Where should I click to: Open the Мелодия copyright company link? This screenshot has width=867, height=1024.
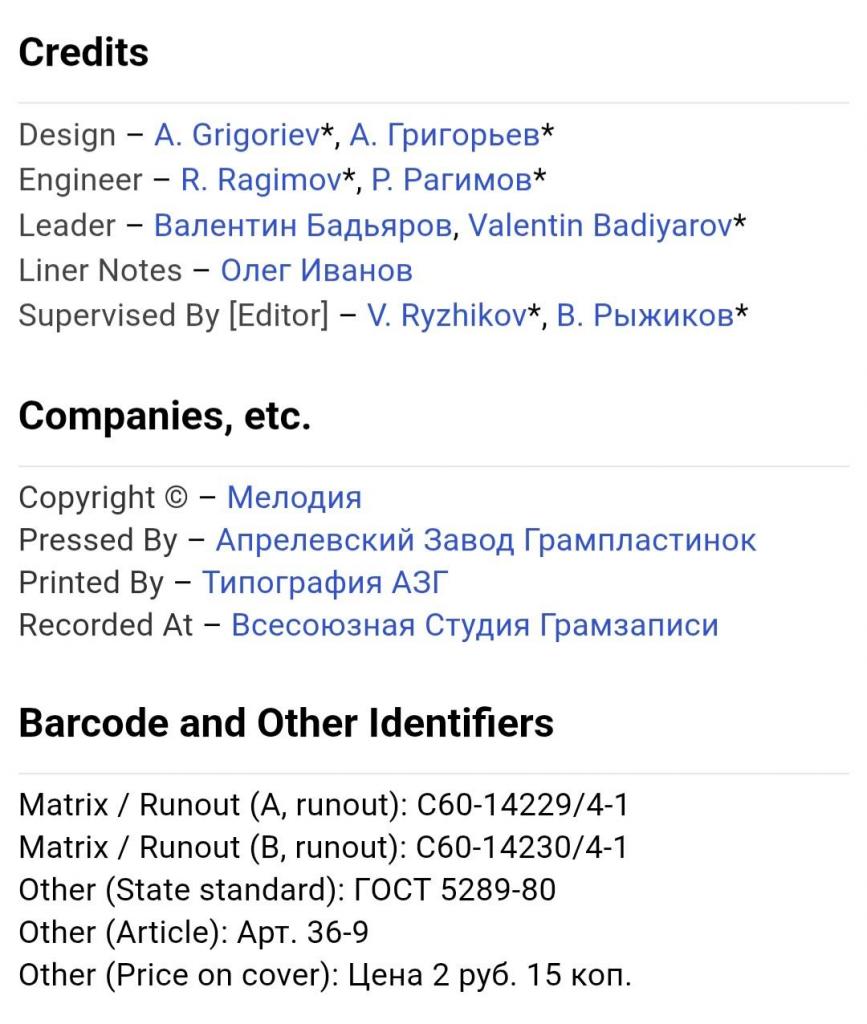tap(294, 497)
